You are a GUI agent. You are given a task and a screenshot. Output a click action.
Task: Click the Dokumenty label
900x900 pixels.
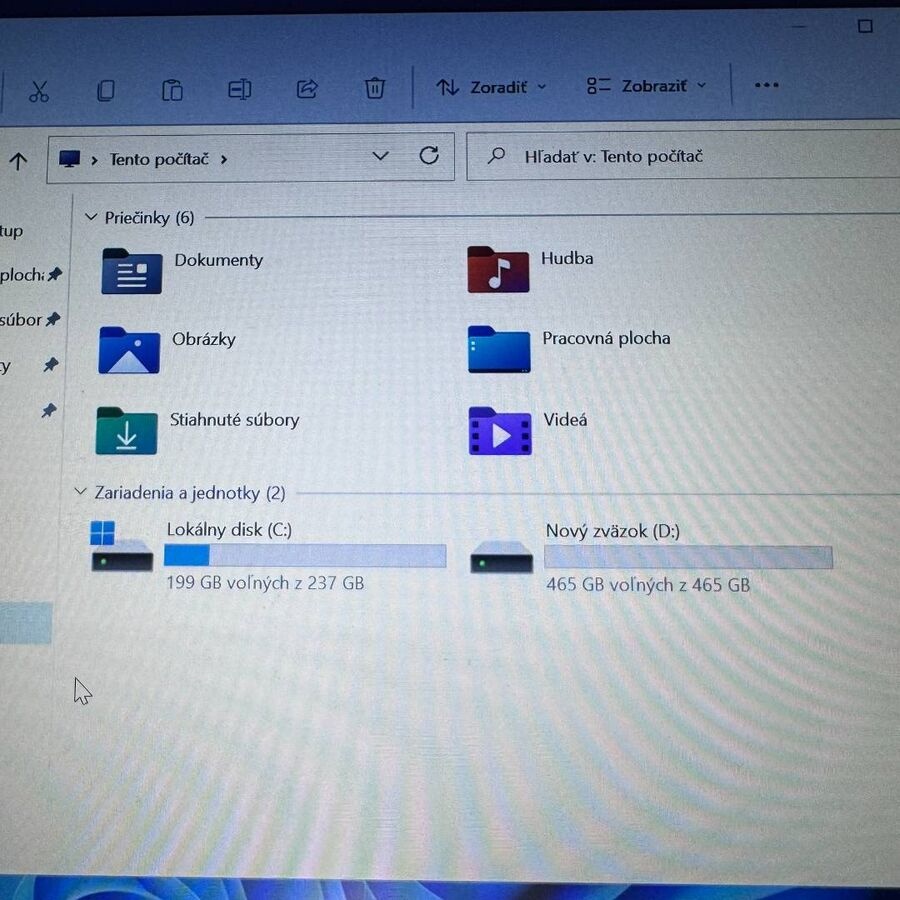click(219, 260)
